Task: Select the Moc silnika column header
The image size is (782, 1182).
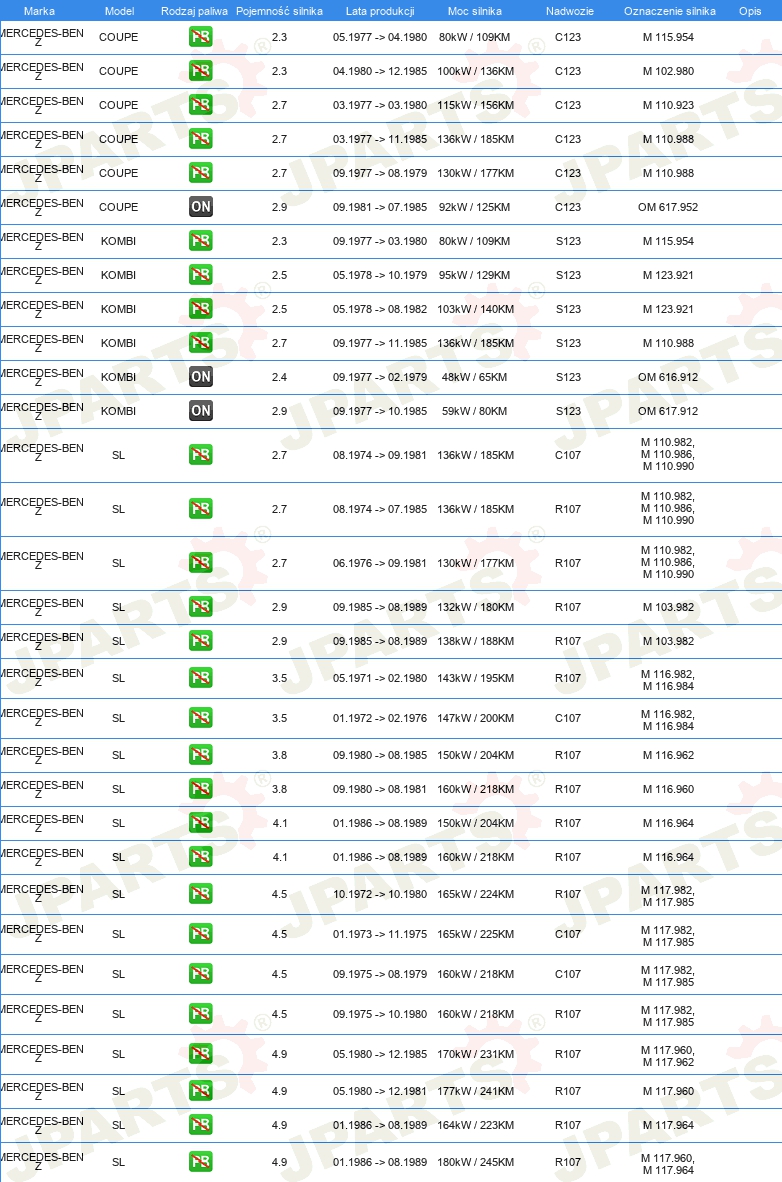Action: click(475, 11)
